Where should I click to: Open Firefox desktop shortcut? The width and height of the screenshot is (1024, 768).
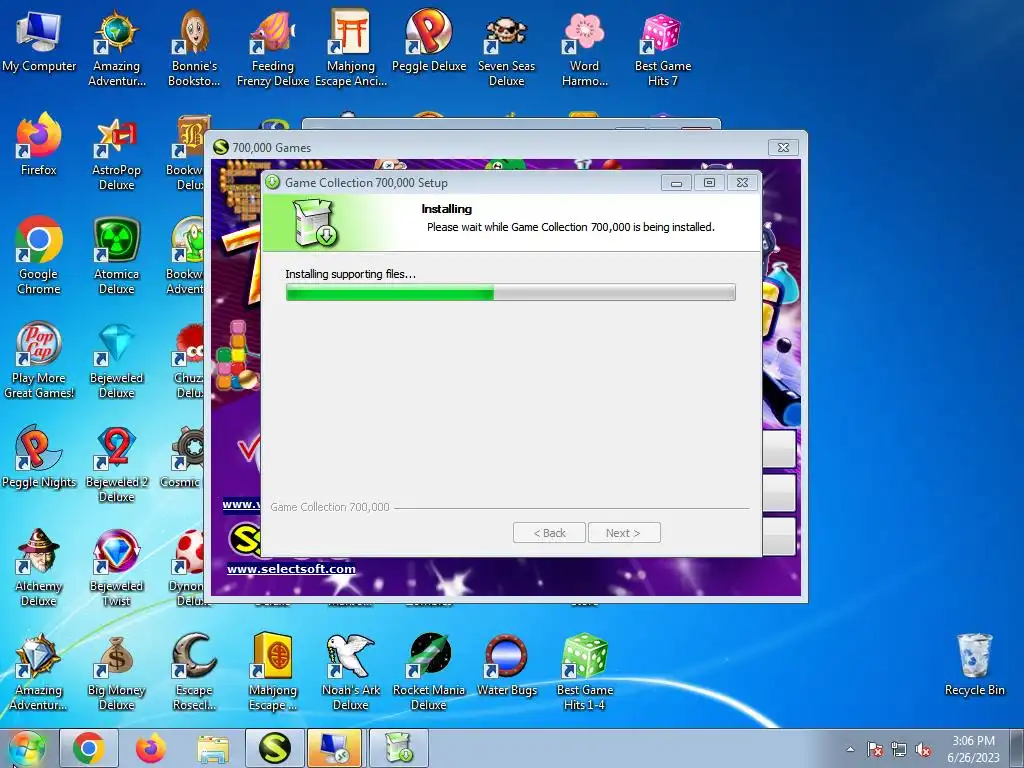tap(39, 144)
